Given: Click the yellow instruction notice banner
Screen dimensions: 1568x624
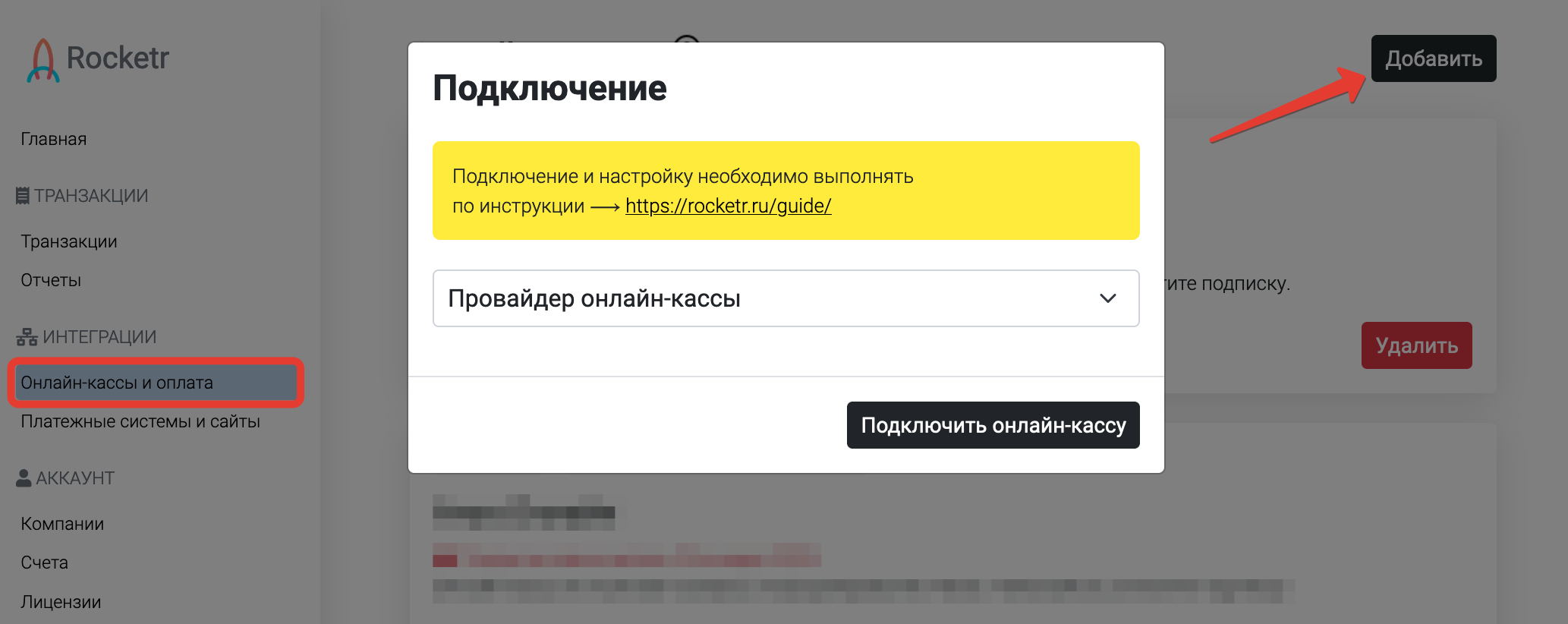Looking at the screenshot, I should click(x=786, y=191).
